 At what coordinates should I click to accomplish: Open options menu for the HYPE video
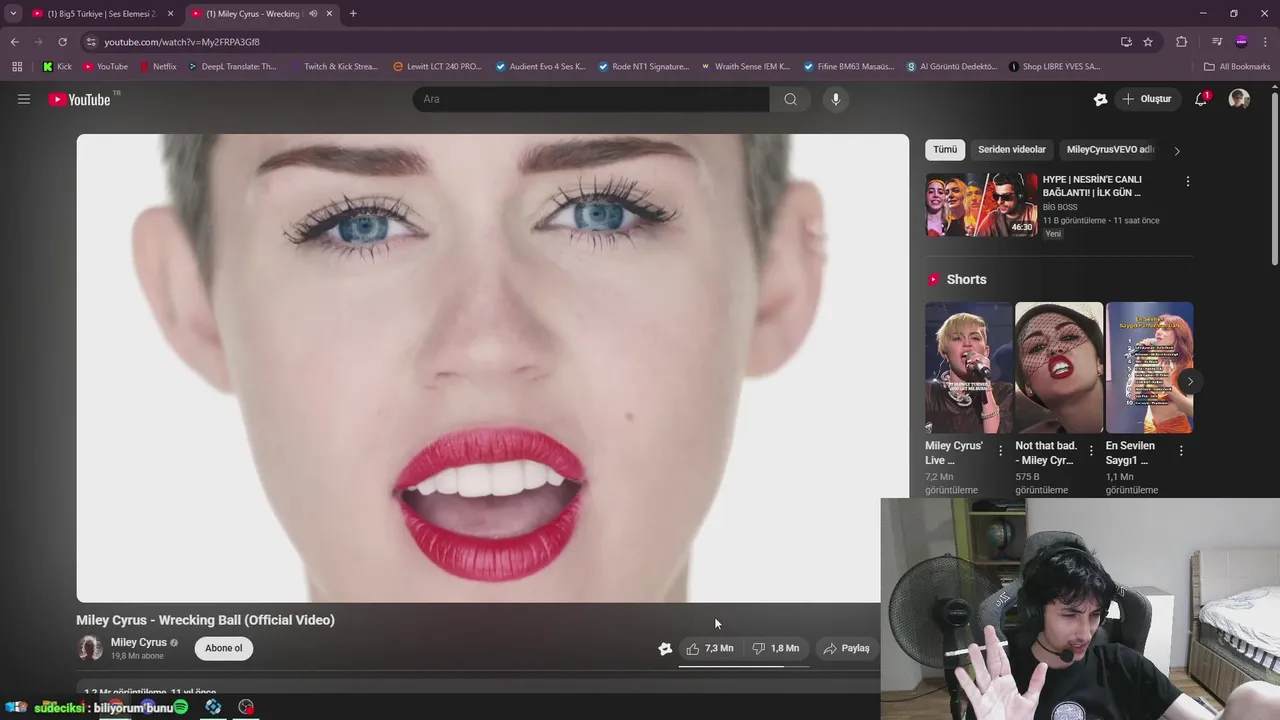[x=1188, y=182]
